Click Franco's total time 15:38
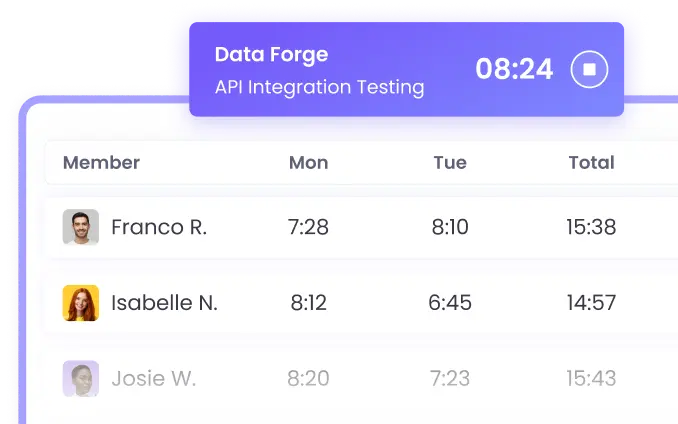The height and width of the screenshot is (424, 678). pyautogui.click(x=591, y=227)
